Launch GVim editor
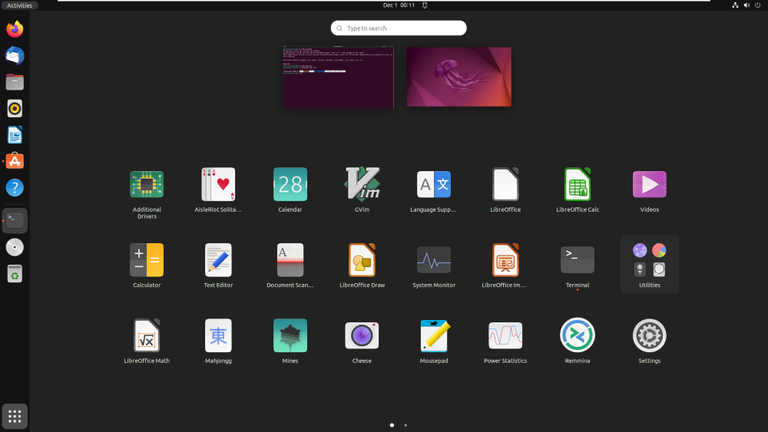This screenshot has height=432, width=768. coord(362,184)
